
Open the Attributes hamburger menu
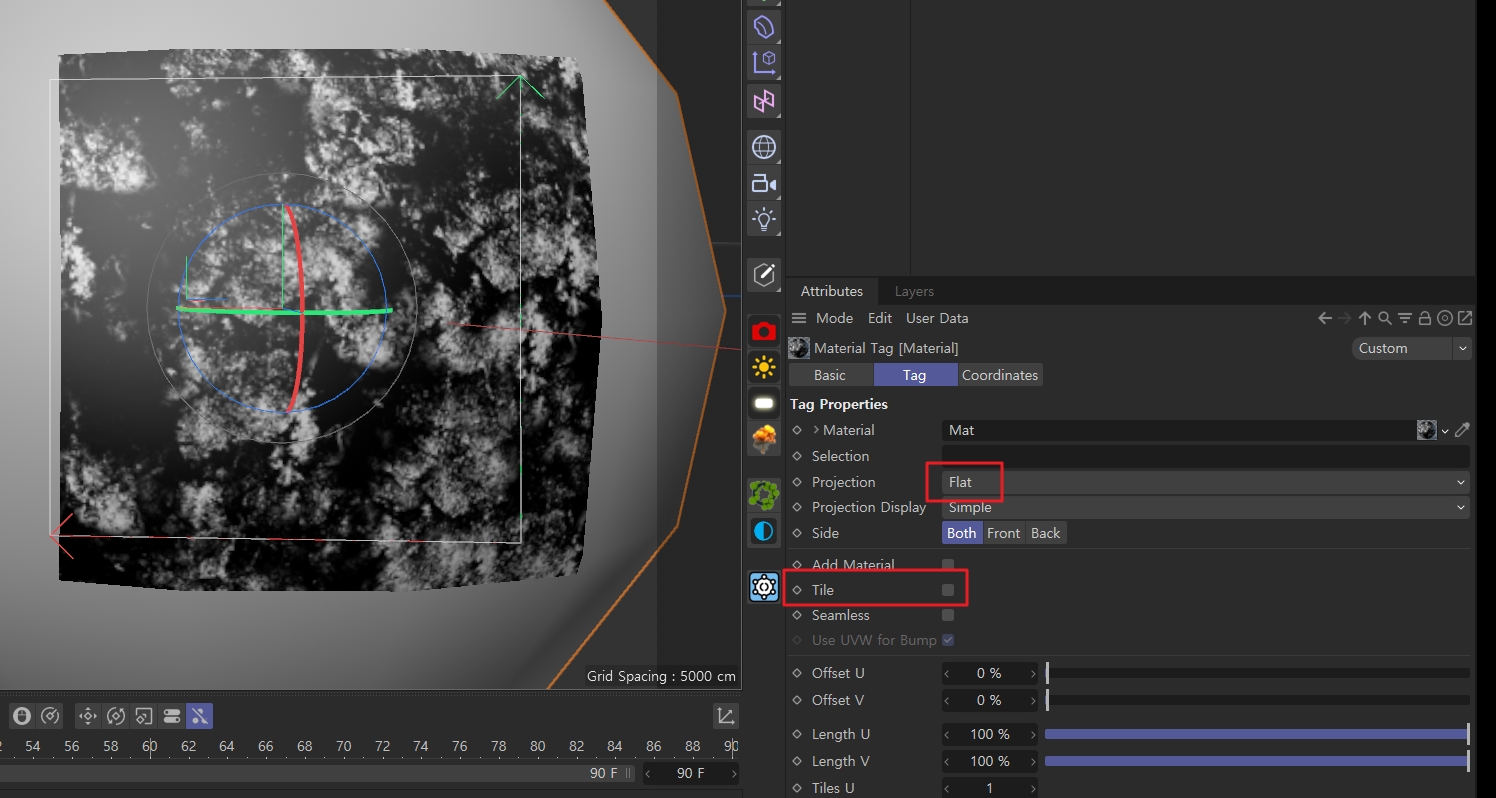click(x=799, y=318)
